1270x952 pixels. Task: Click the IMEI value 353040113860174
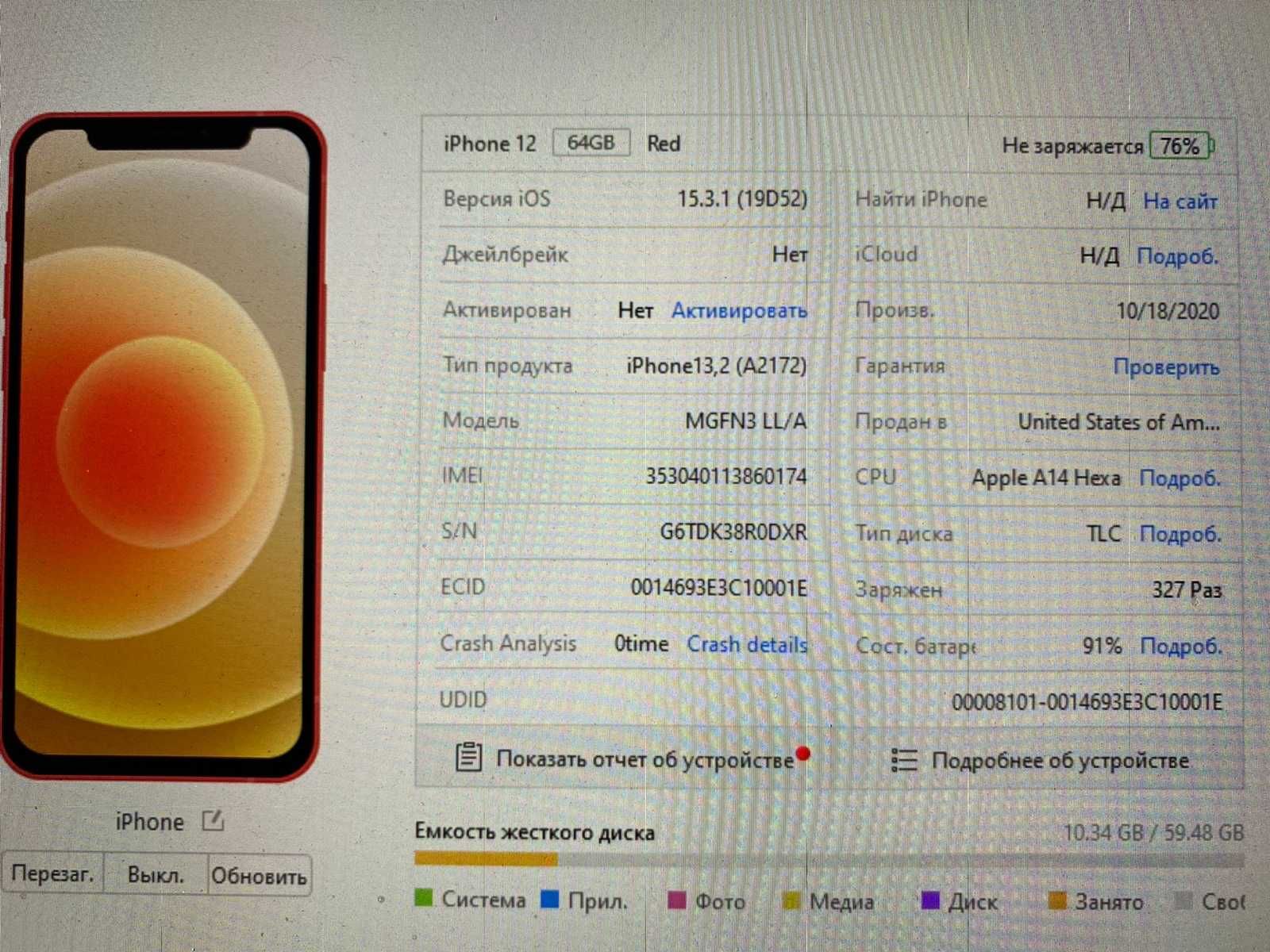[725, 476]
